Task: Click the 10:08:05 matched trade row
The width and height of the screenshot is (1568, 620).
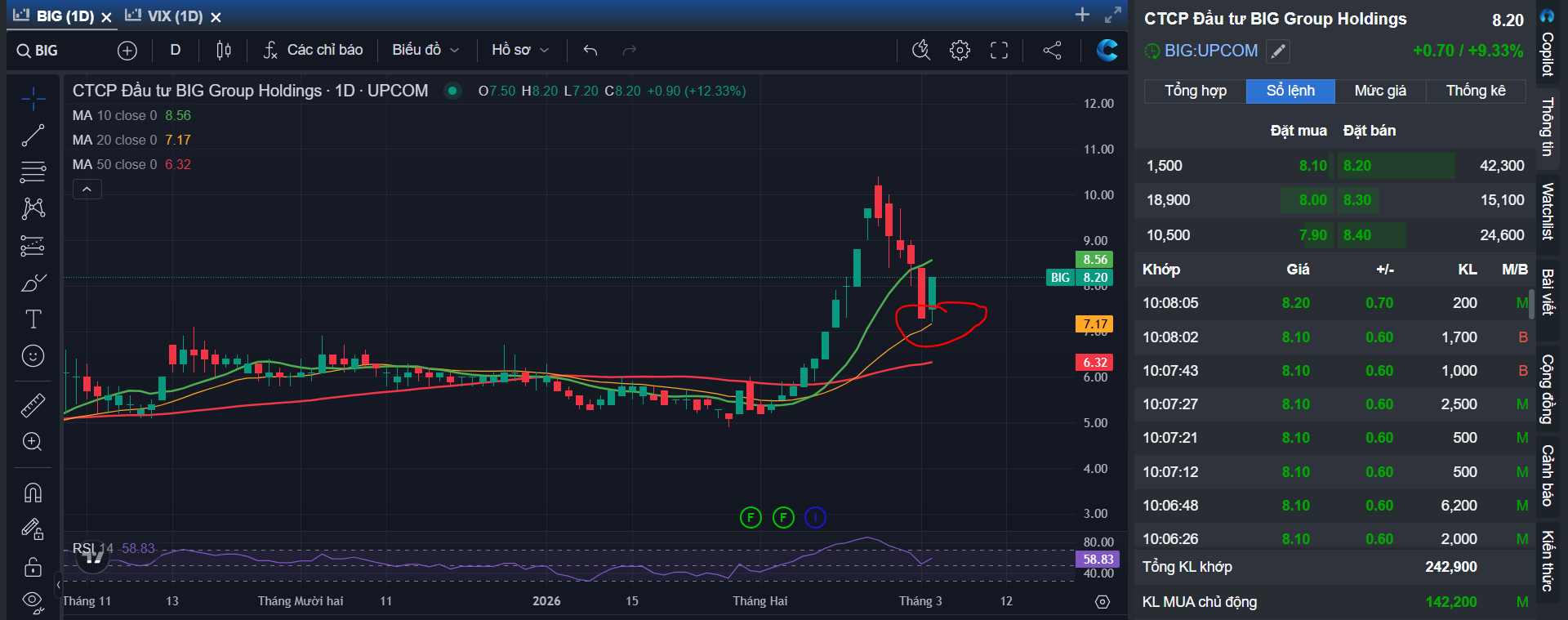Action: click(1334, 303)
